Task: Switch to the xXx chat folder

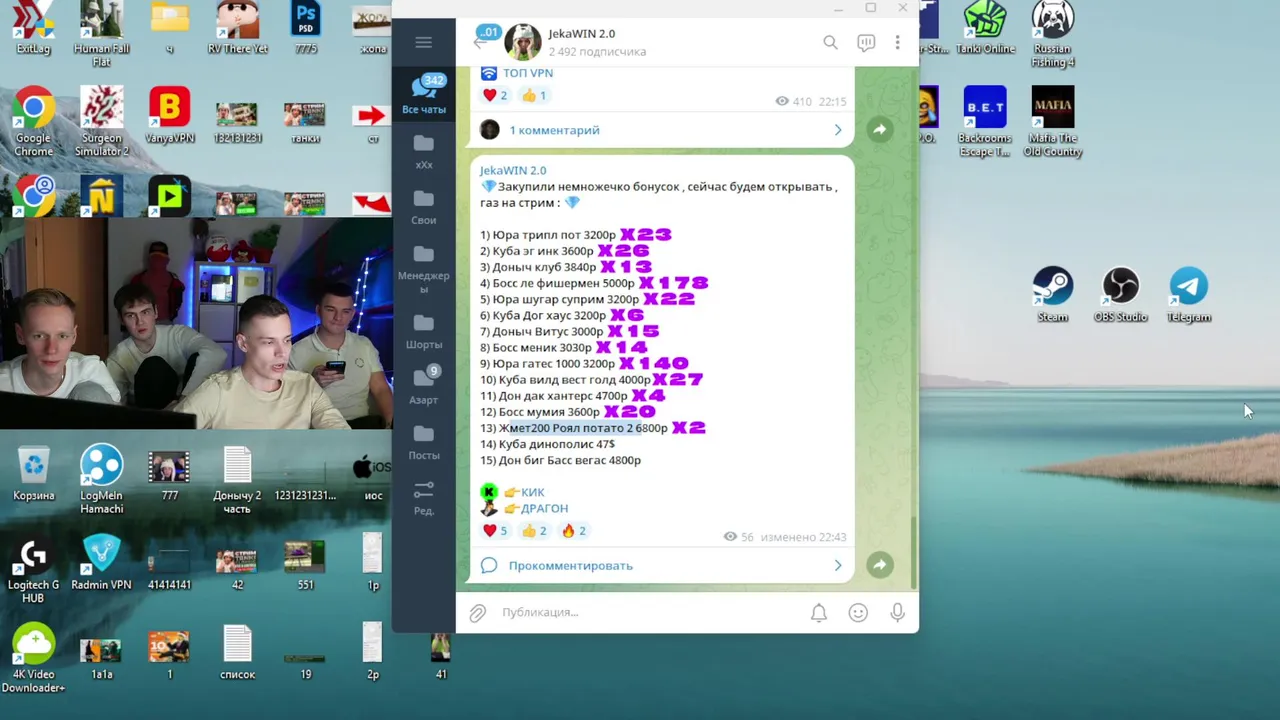Action: pos(423,151)
